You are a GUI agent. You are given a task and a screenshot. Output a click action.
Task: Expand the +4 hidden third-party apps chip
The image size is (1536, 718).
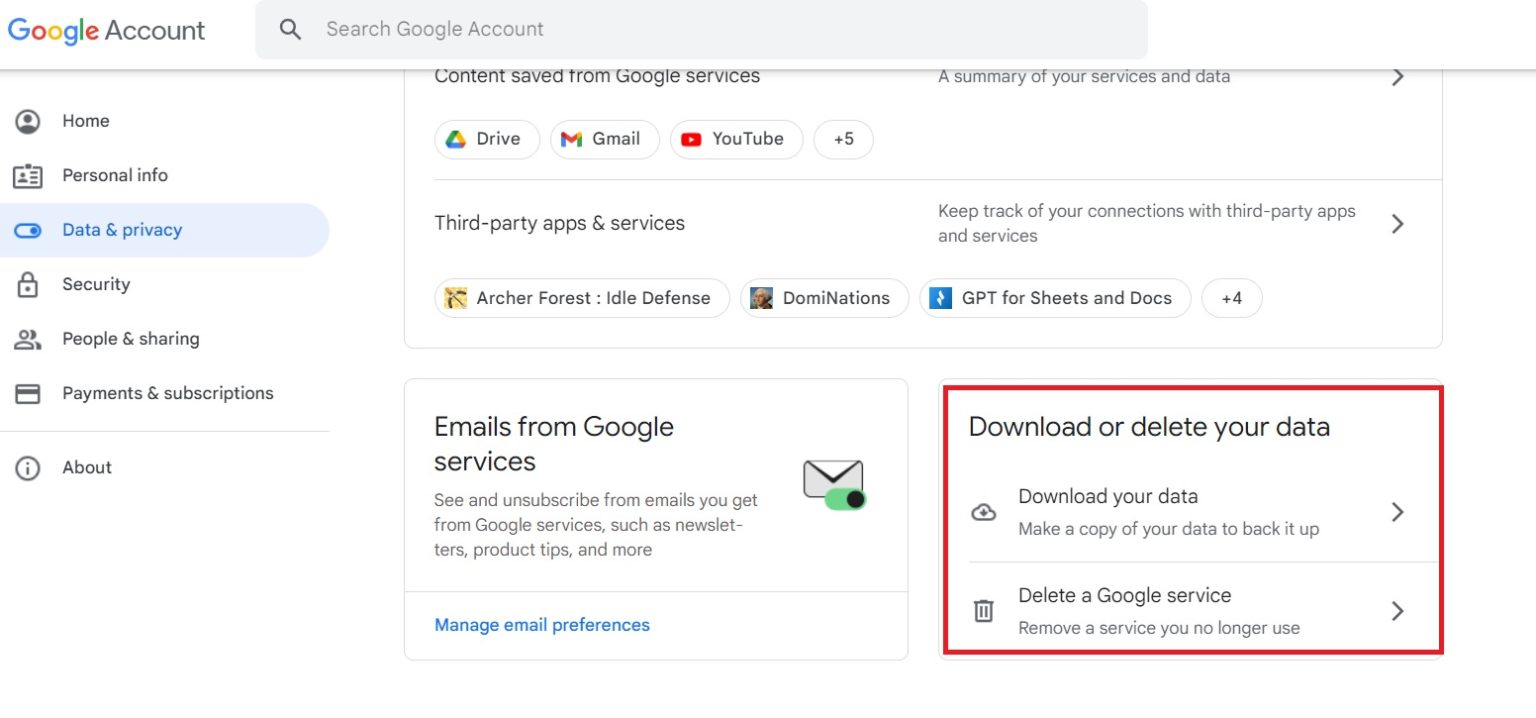pos(1232,297)
